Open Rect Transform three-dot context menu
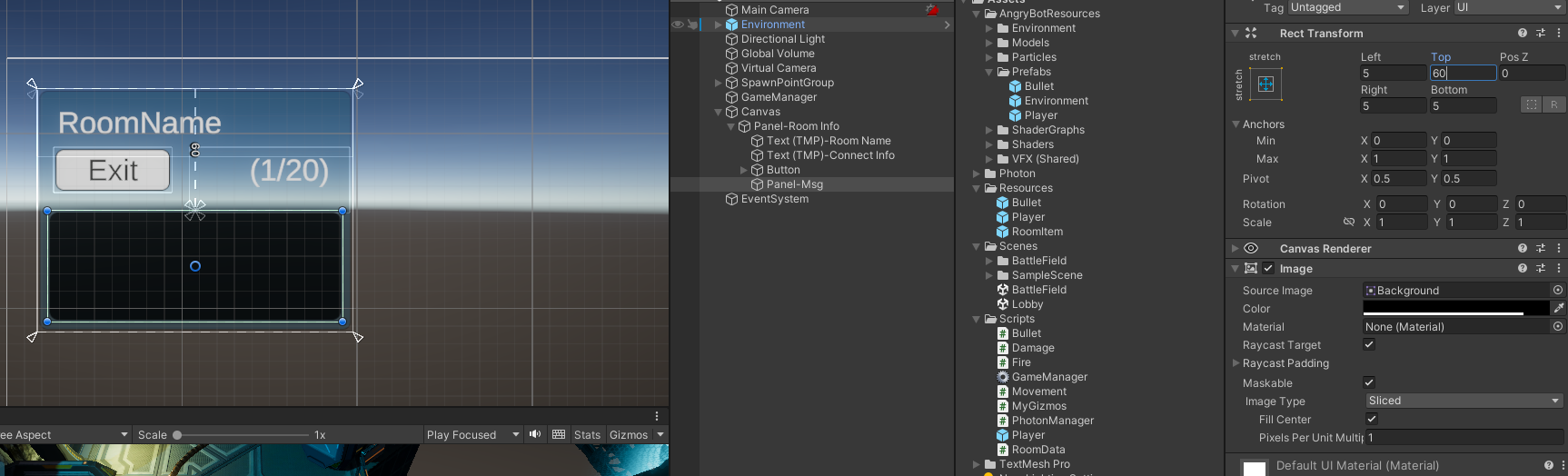Screen dimensions: 1568x476 tap(1559, 33)
